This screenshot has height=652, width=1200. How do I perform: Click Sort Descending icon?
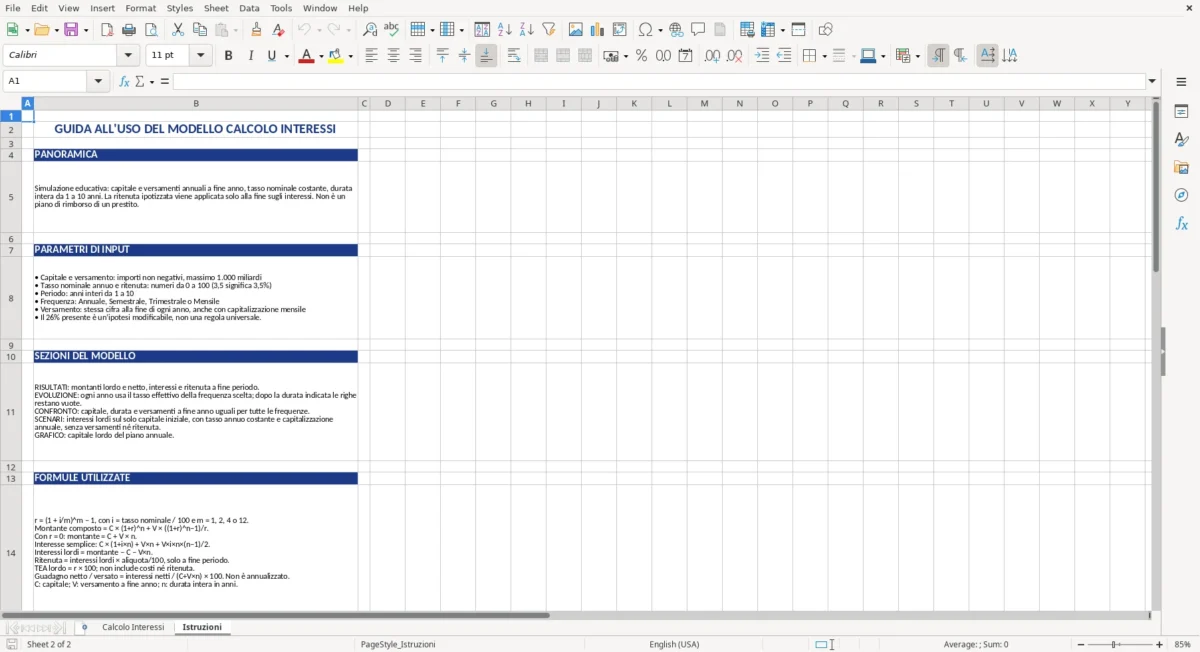(526, 30)
